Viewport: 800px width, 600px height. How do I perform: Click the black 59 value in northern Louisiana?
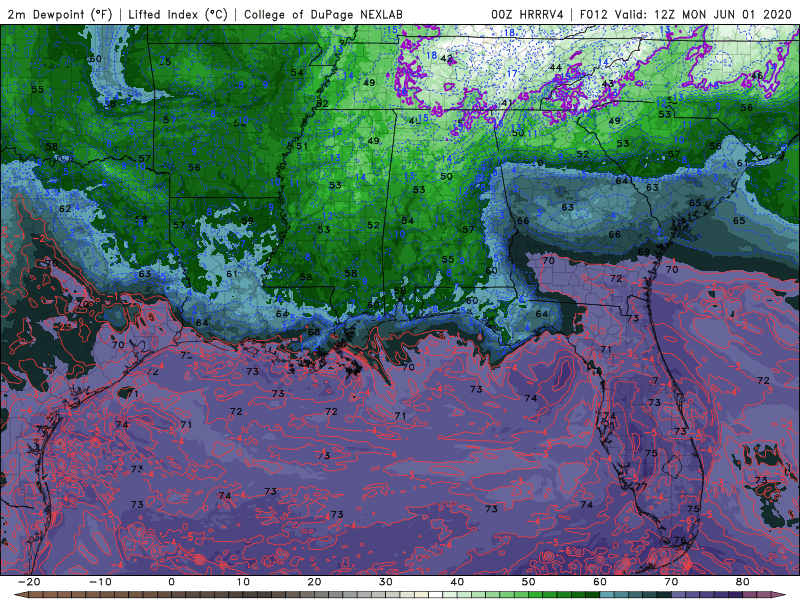[247, 221]
